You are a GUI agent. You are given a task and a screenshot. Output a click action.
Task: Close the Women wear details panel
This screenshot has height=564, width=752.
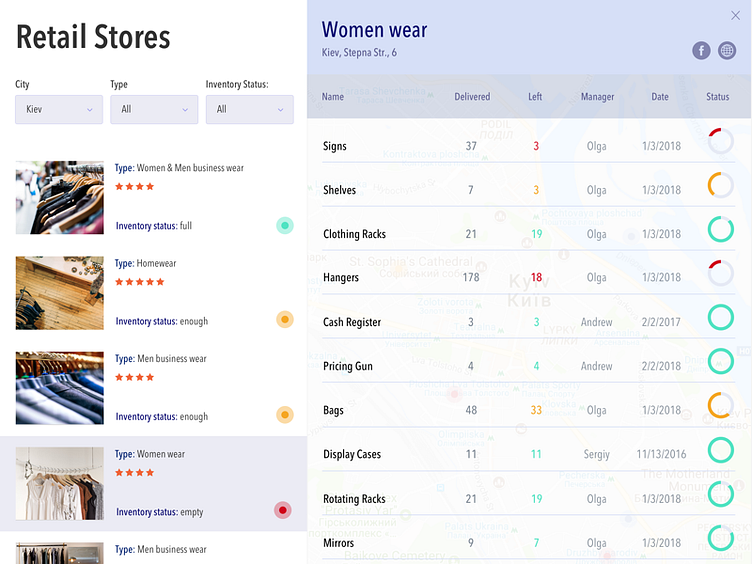735,16
